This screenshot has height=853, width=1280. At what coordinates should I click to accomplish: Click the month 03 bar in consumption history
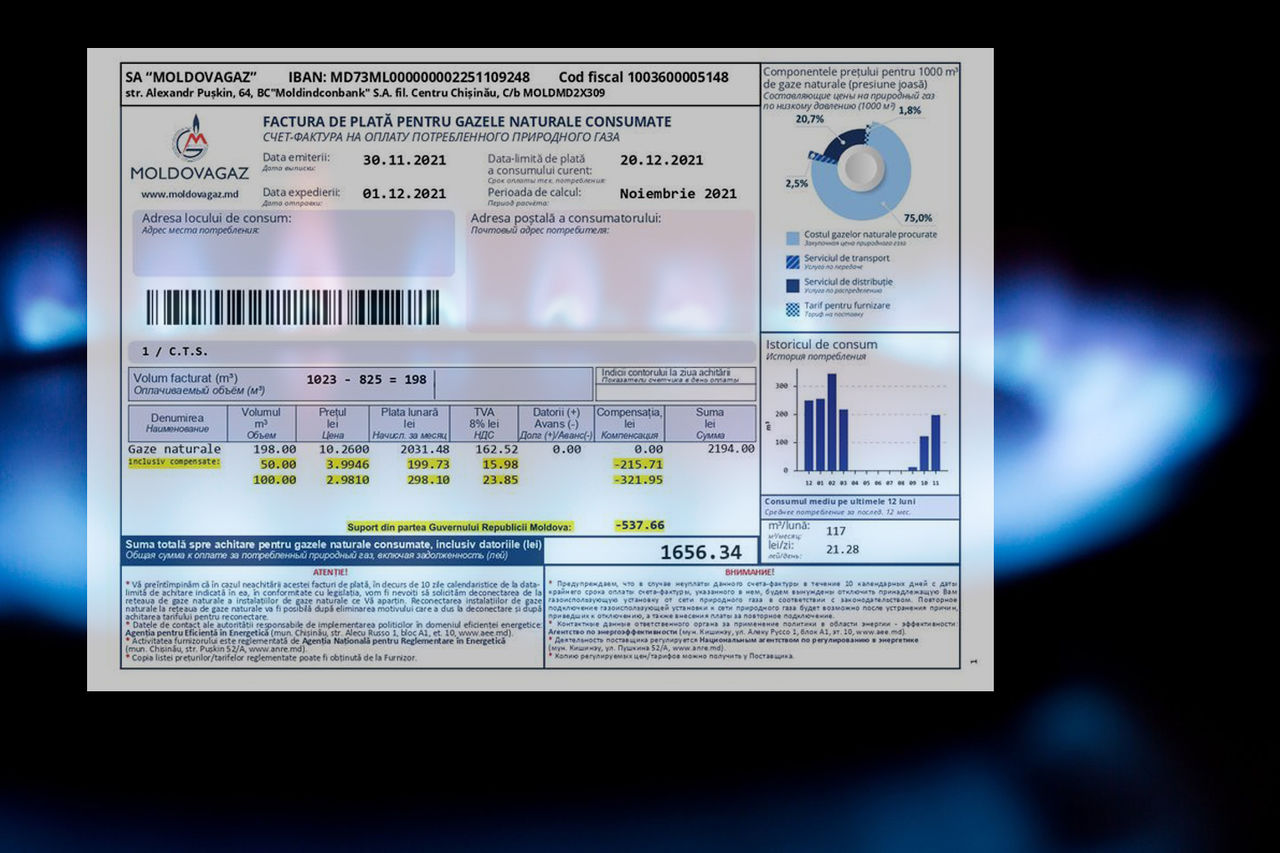pyautogui.click(x=843, y=440)
